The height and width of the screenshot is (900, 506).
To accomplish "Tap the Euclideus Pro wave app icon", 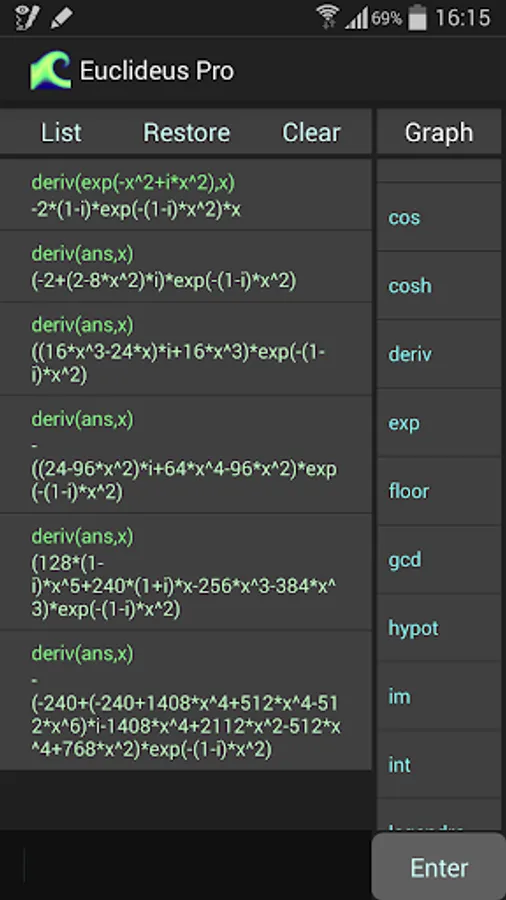I will point(50,71).
